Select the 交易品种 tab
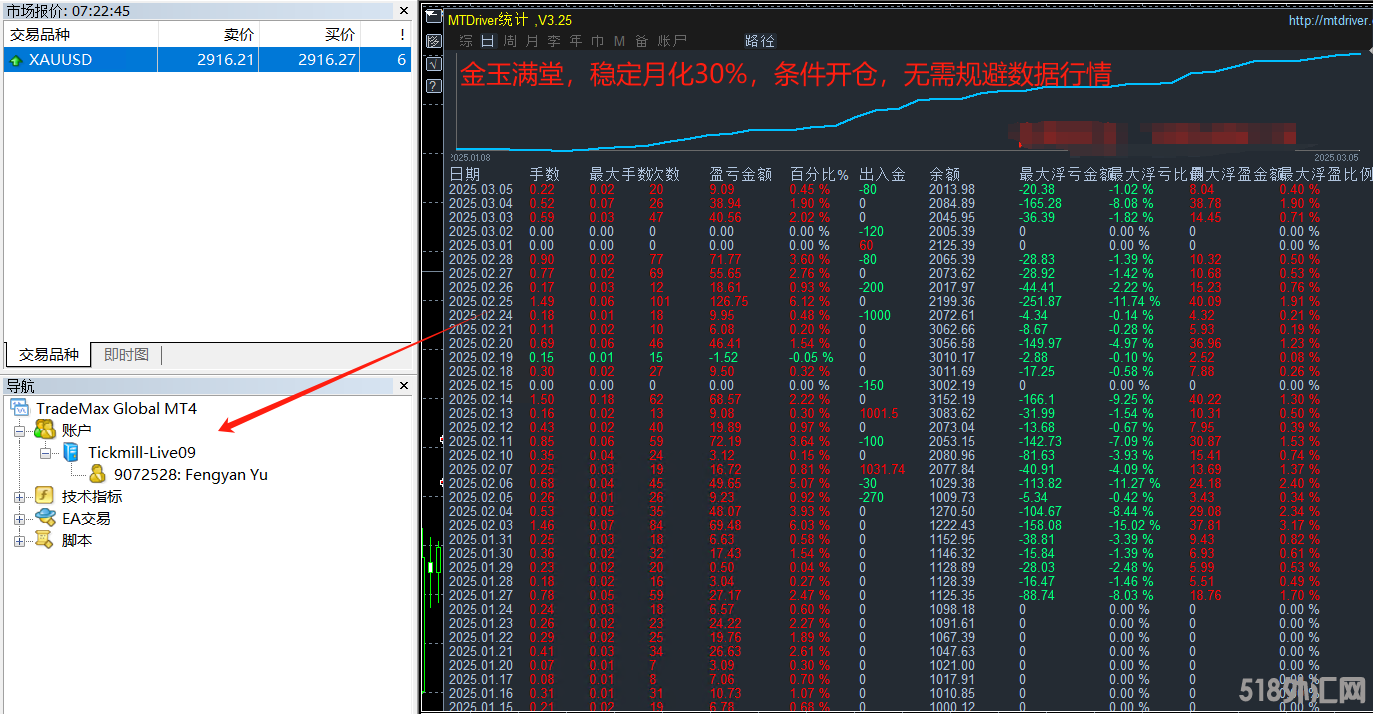This screenshot has width=1373, height=714. pos(48,355)
